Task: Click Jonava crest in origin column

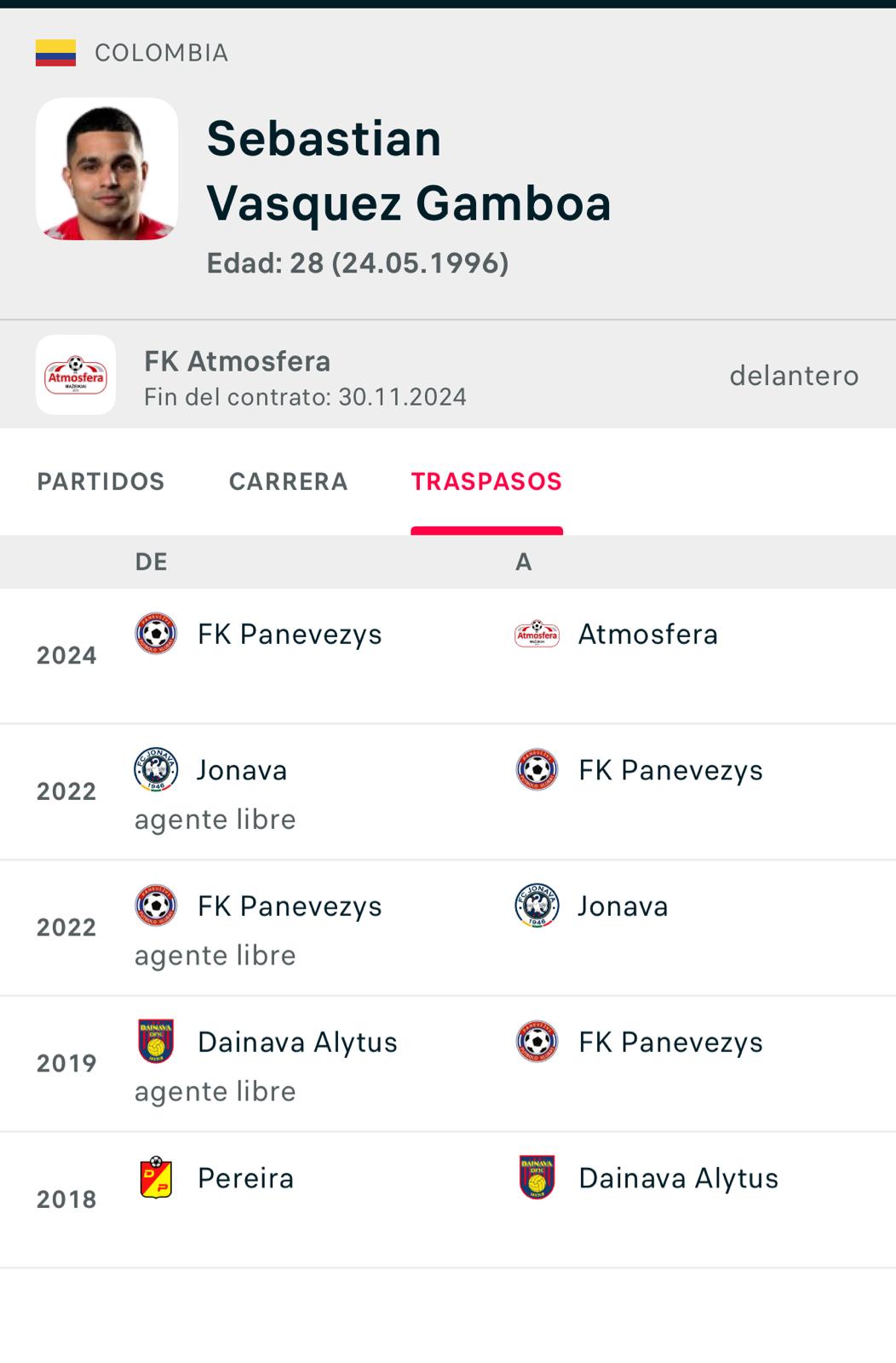Action: [156, 770]
